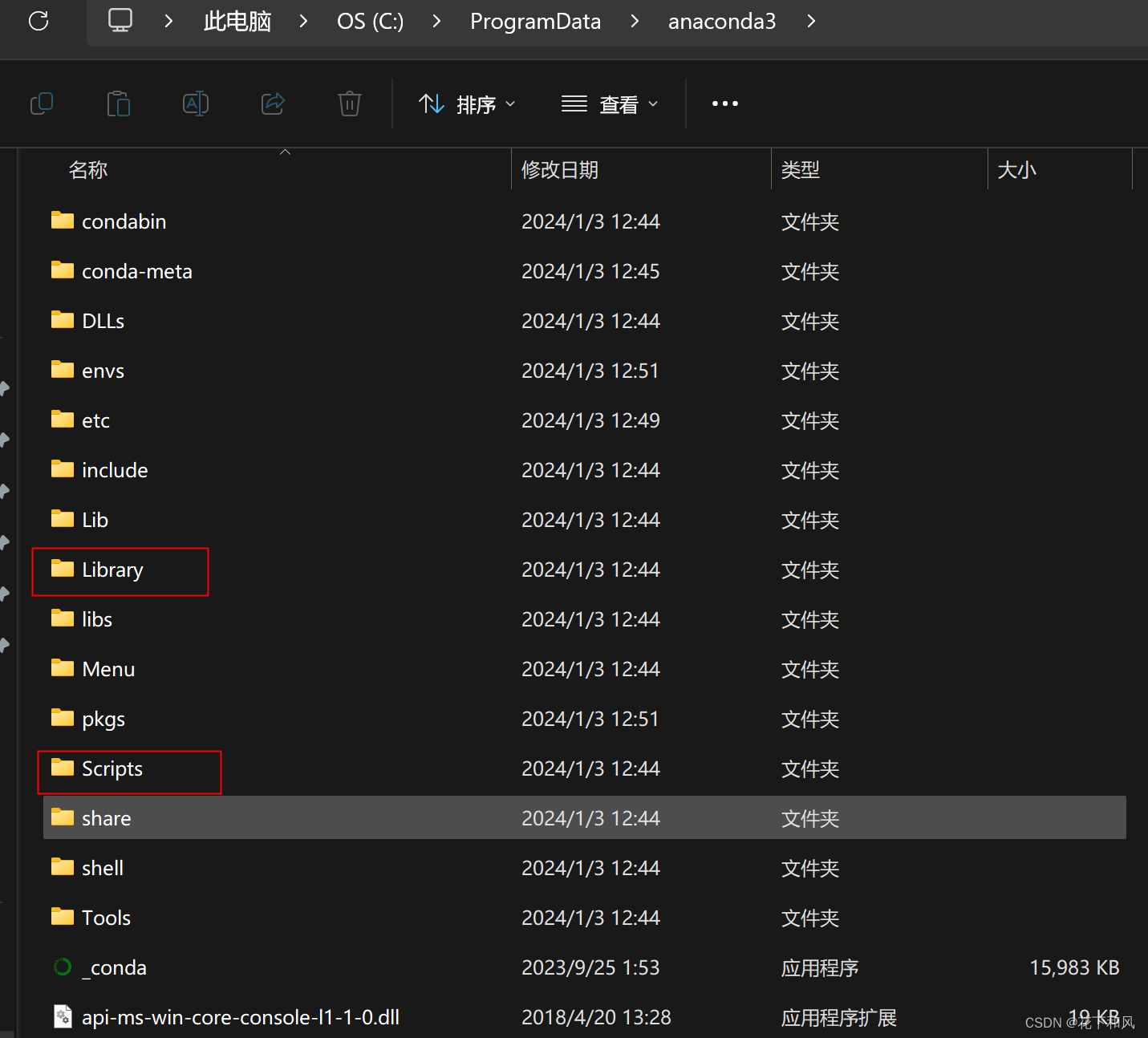Select the Scripts folder
The height and width of the screenshot is (1038, 1148).
(112, 769)
